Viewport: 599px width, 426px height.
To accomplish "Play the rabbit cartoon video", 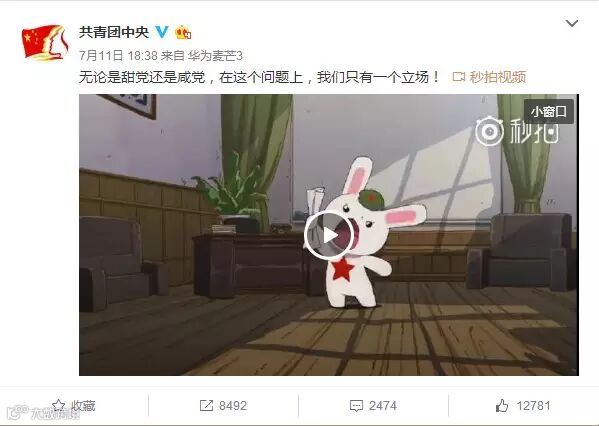I will tap(329, 235).
